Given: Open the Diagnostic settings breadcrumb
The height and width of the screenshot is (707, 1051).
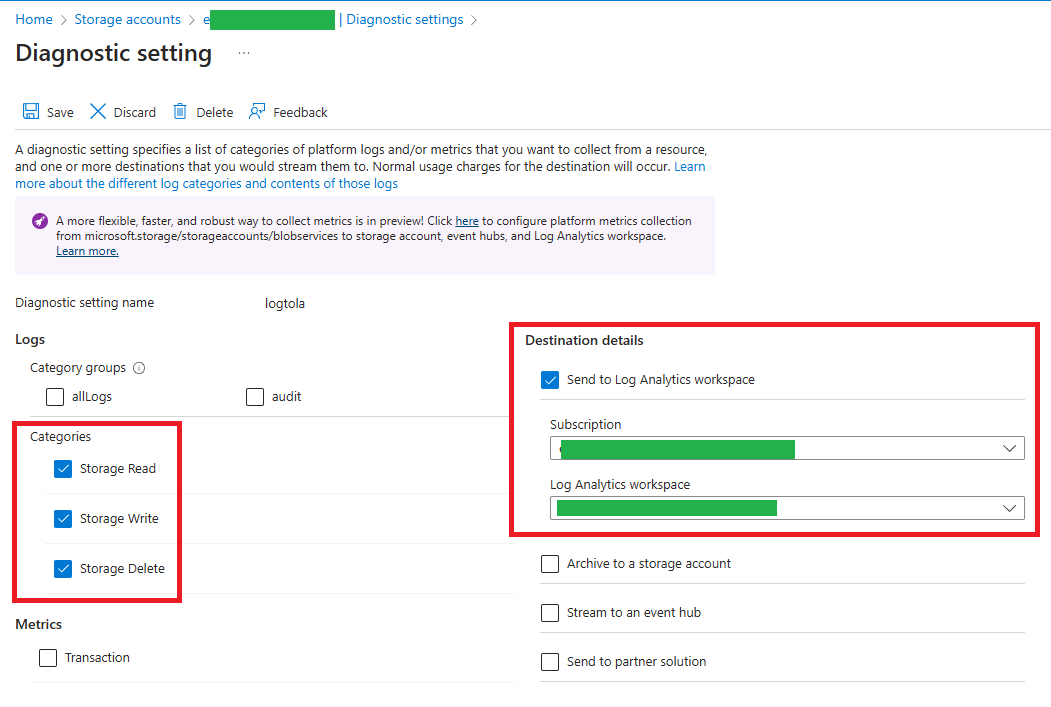Looking at the screenshot, I should tap(404, 20).
